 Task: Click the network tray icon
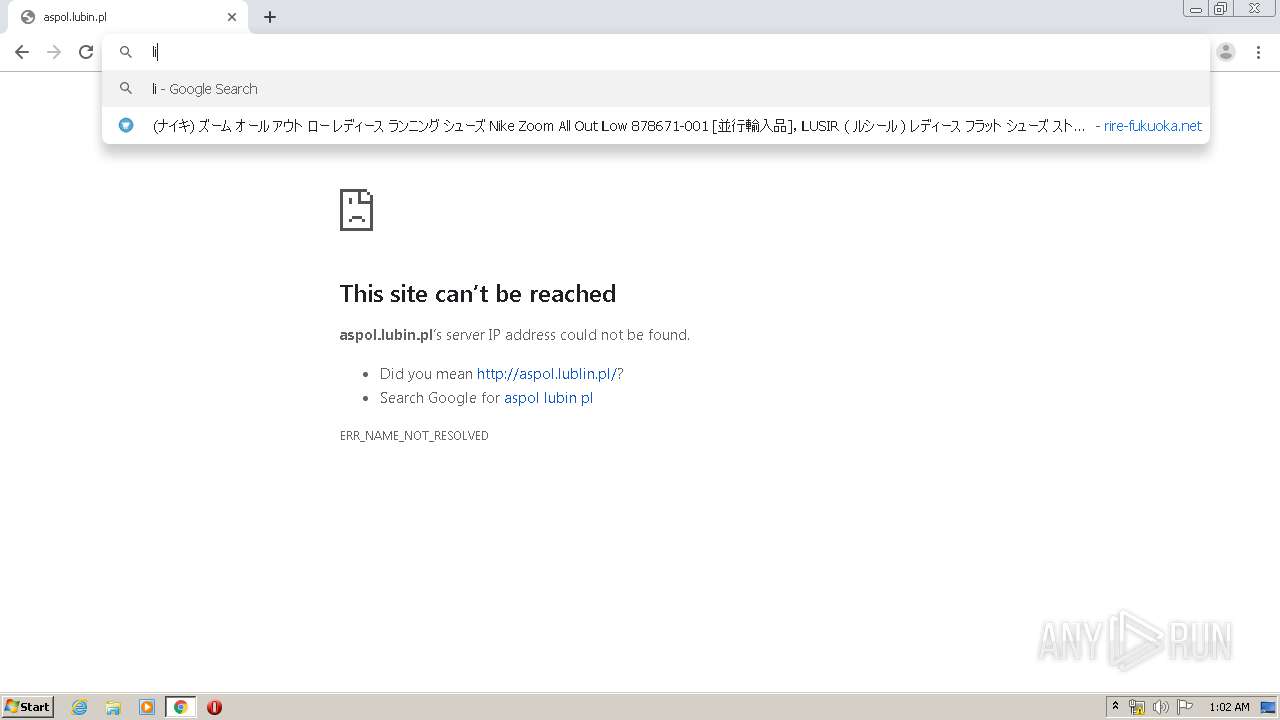pyautogui.click(x=1137, y=707)
